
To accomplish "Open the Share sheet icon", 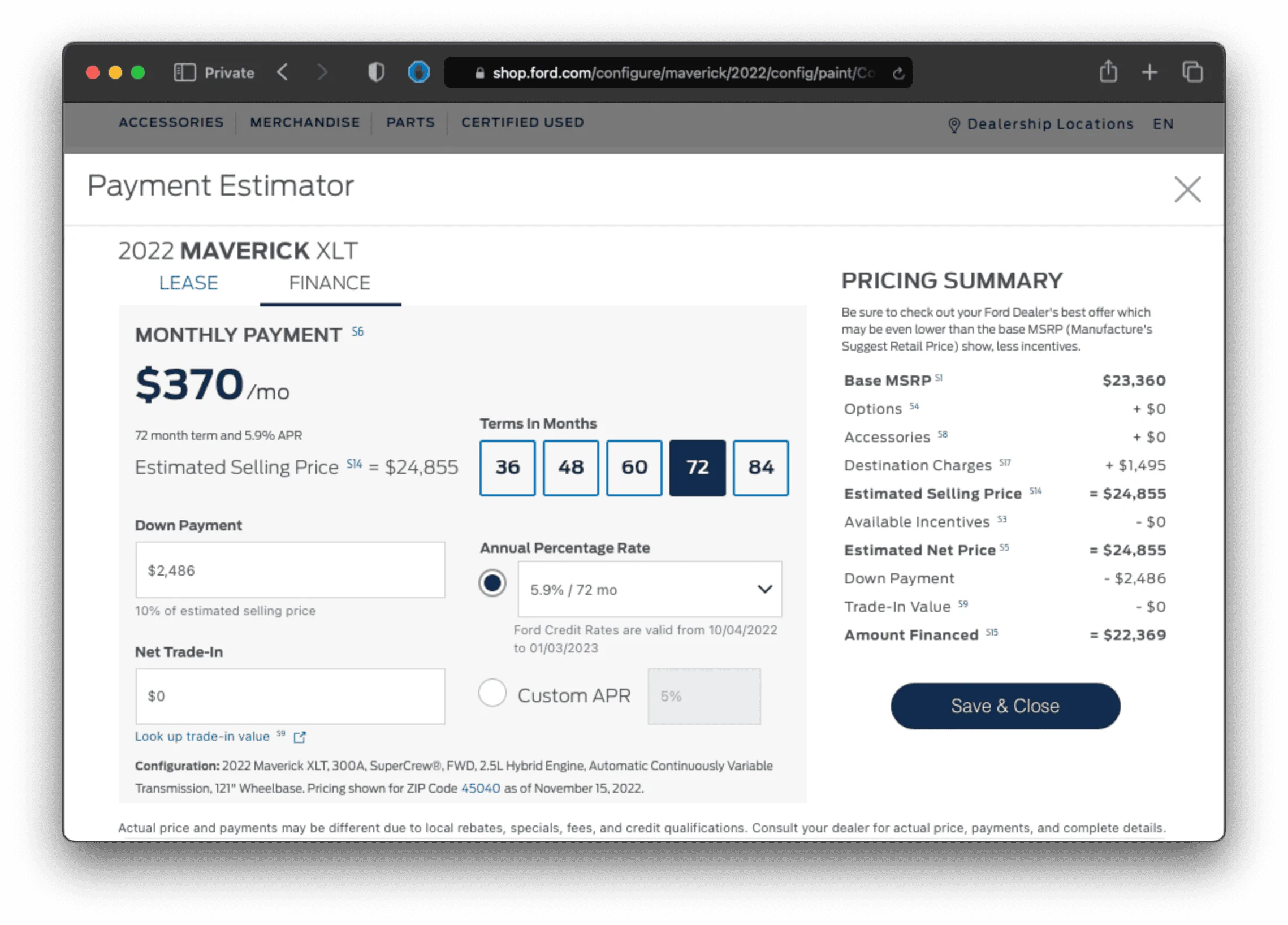I will 1109,72.
